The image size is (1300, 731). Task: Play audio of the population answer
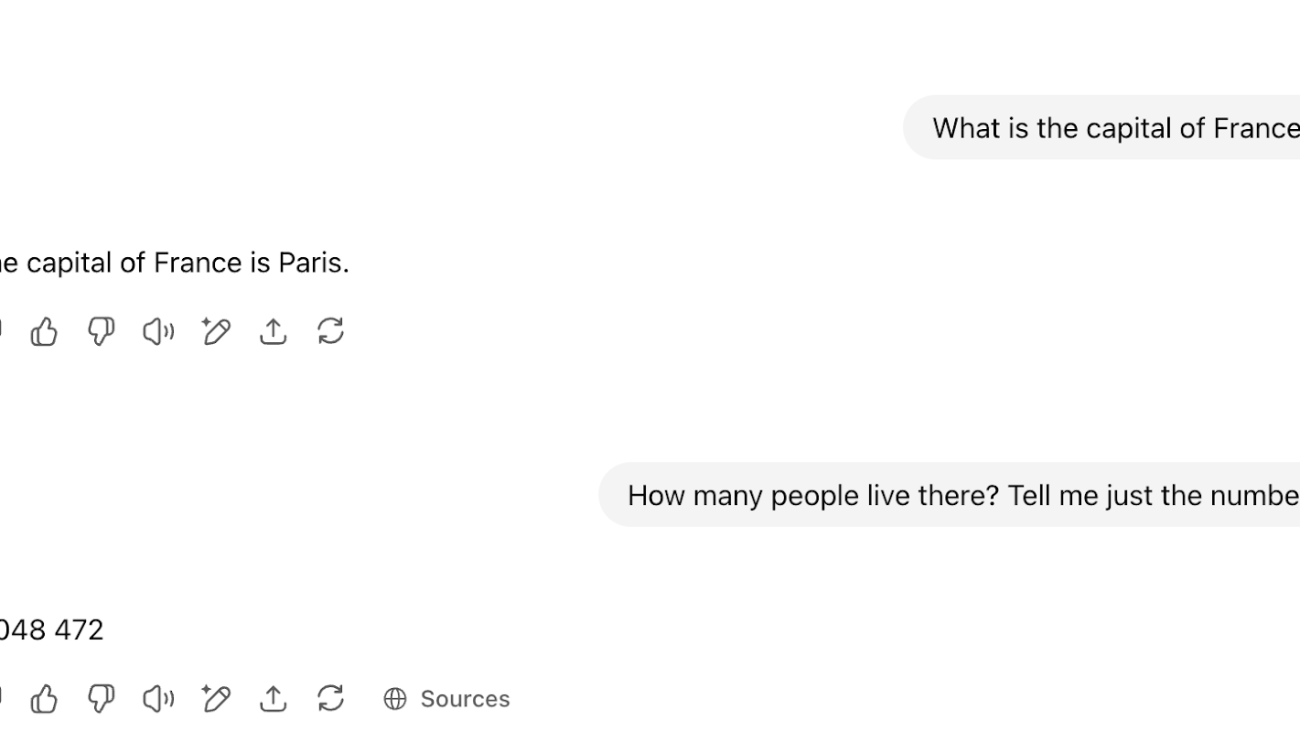(158, 699)
